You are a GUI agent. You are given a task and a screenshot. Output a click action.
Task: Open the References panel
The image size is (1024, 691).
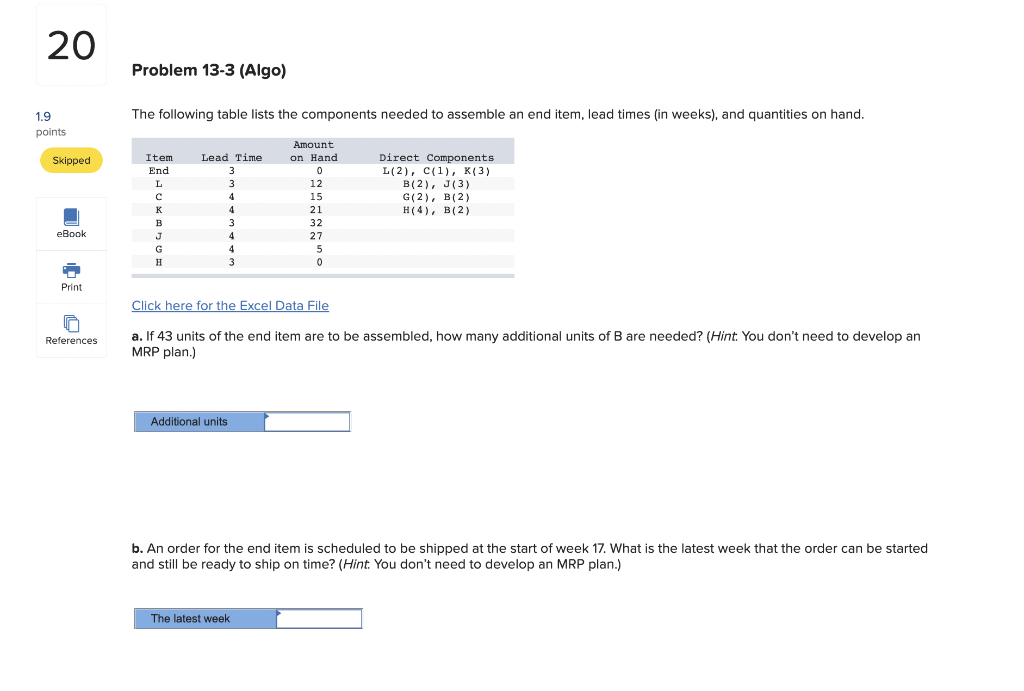(x=70, y=330)
